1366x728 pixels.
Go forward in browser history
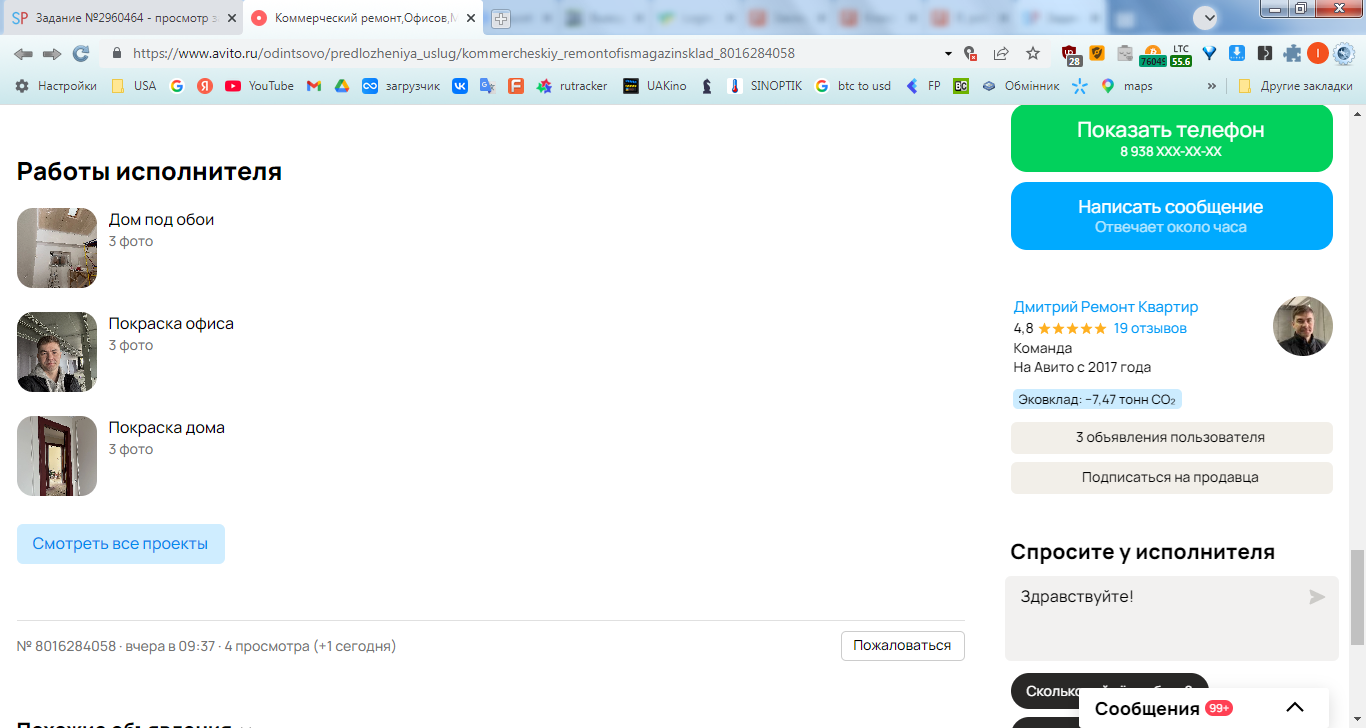52,53
